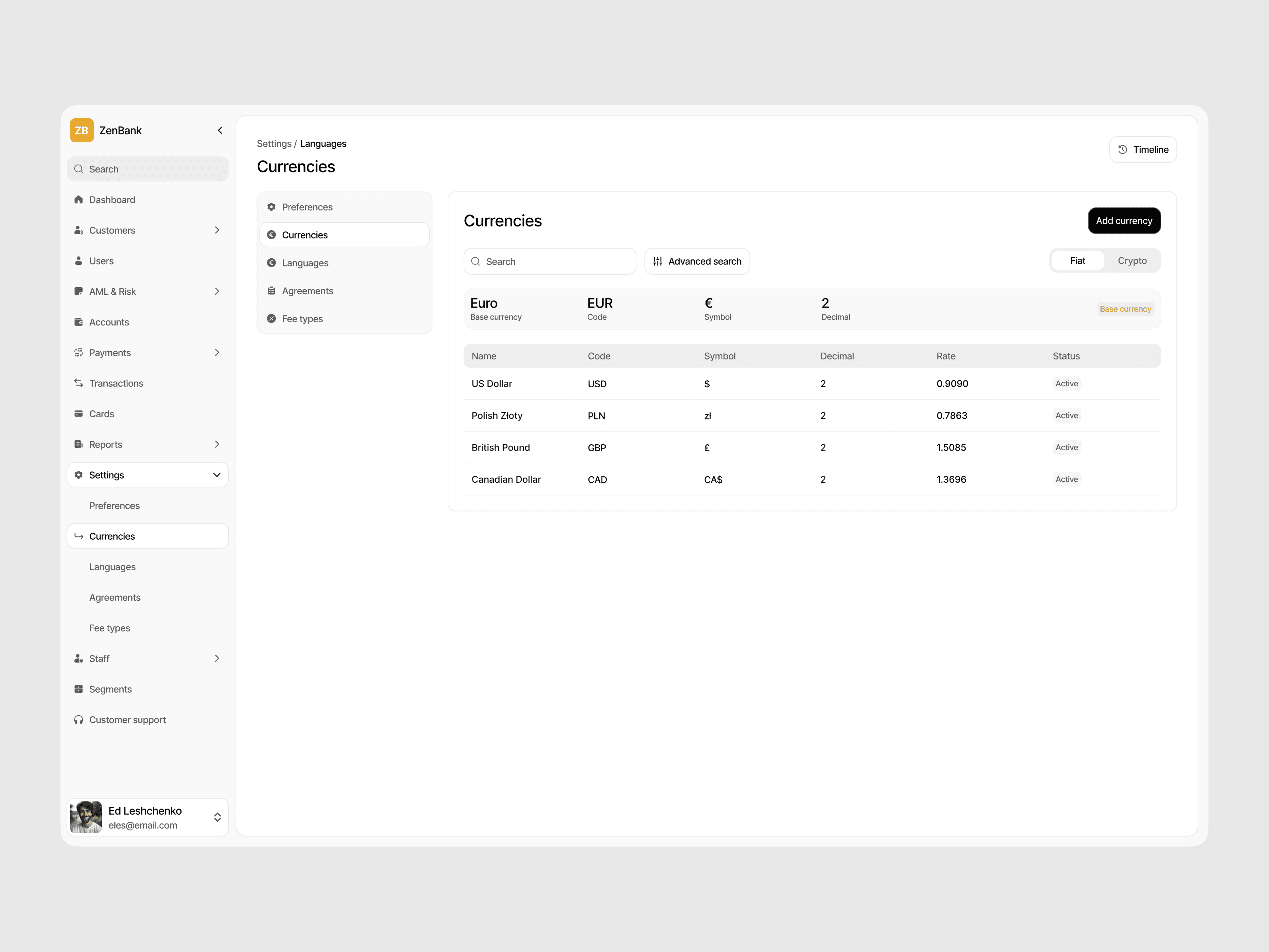Select Fee types in the settings panel
This screenshot has height=952, width=1269.
(302, 319)
